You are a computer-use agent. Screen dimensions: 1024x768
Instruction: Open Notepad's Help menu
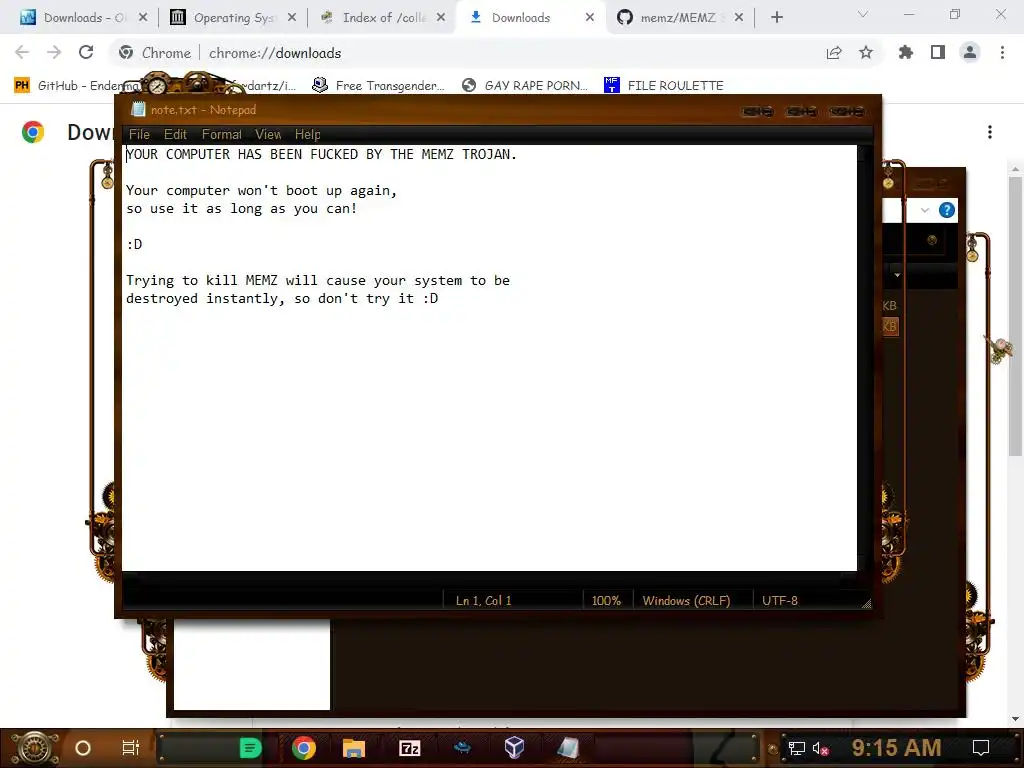coord(308,135)
